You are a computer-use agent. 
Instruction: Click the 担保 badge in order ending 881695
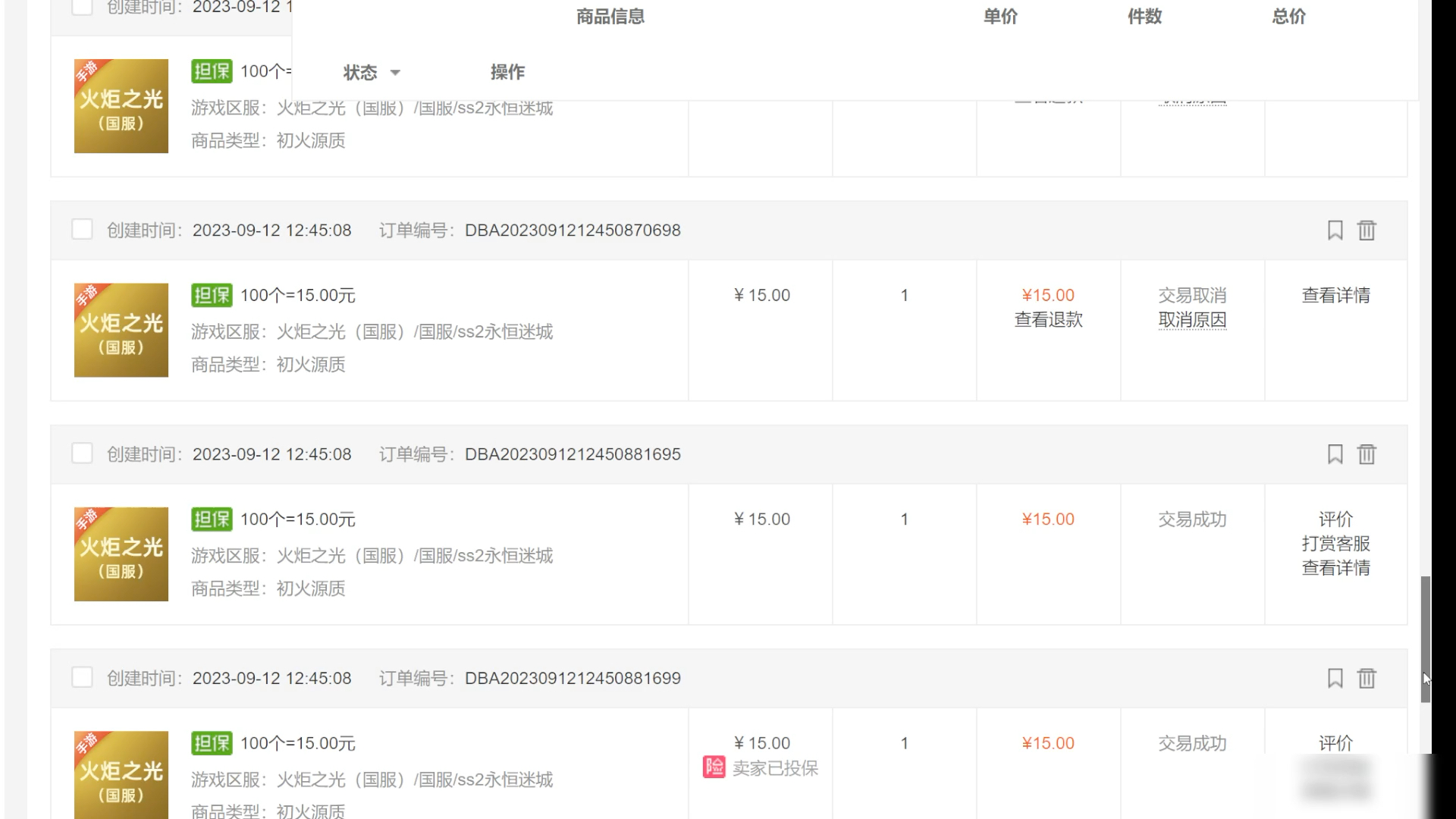(x=212, y=519)
